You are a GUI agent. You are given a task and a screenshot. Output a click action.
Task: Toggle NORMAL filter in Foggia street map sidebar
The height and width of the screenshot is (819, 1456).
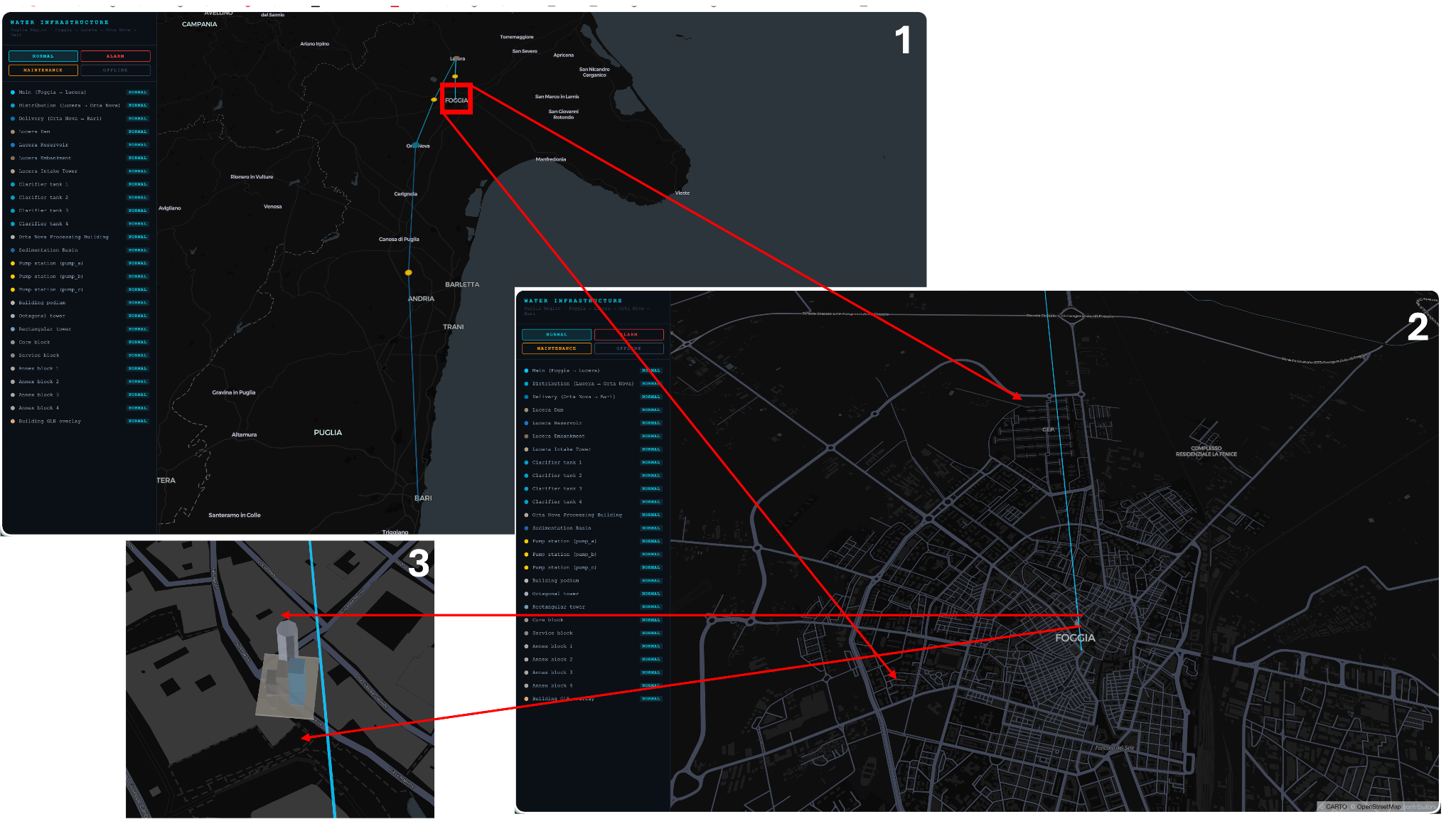[557, 334]
